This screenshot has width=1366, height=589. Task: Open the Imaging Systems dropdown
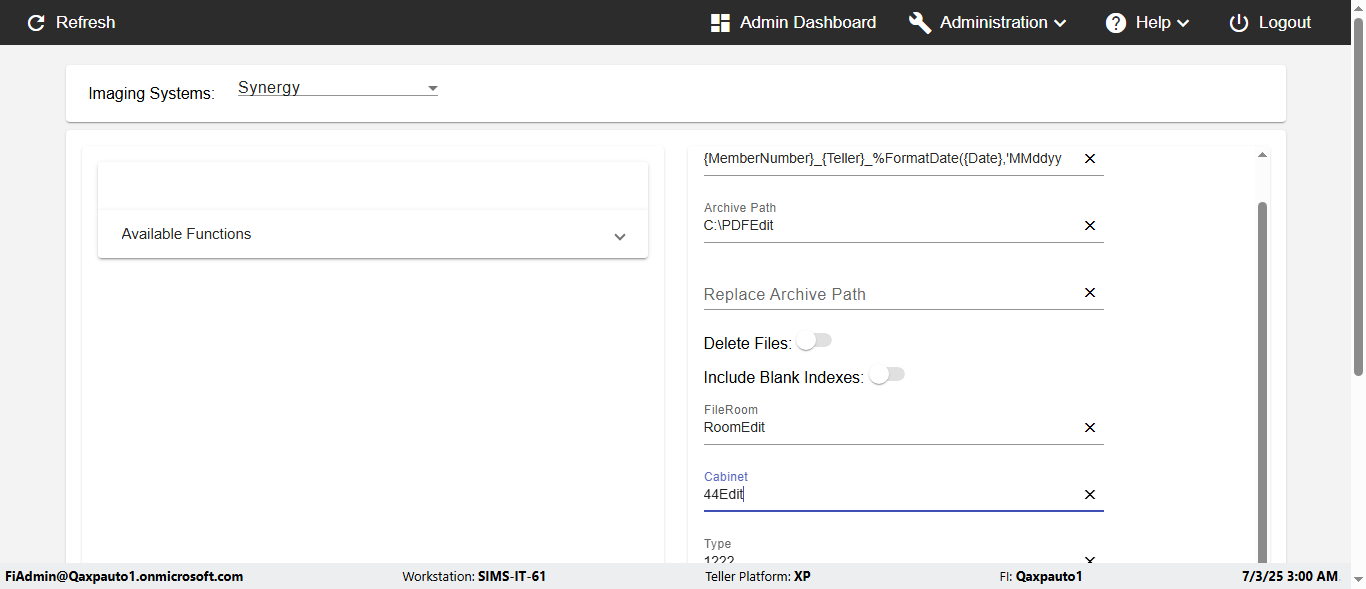tap(337, 88)
